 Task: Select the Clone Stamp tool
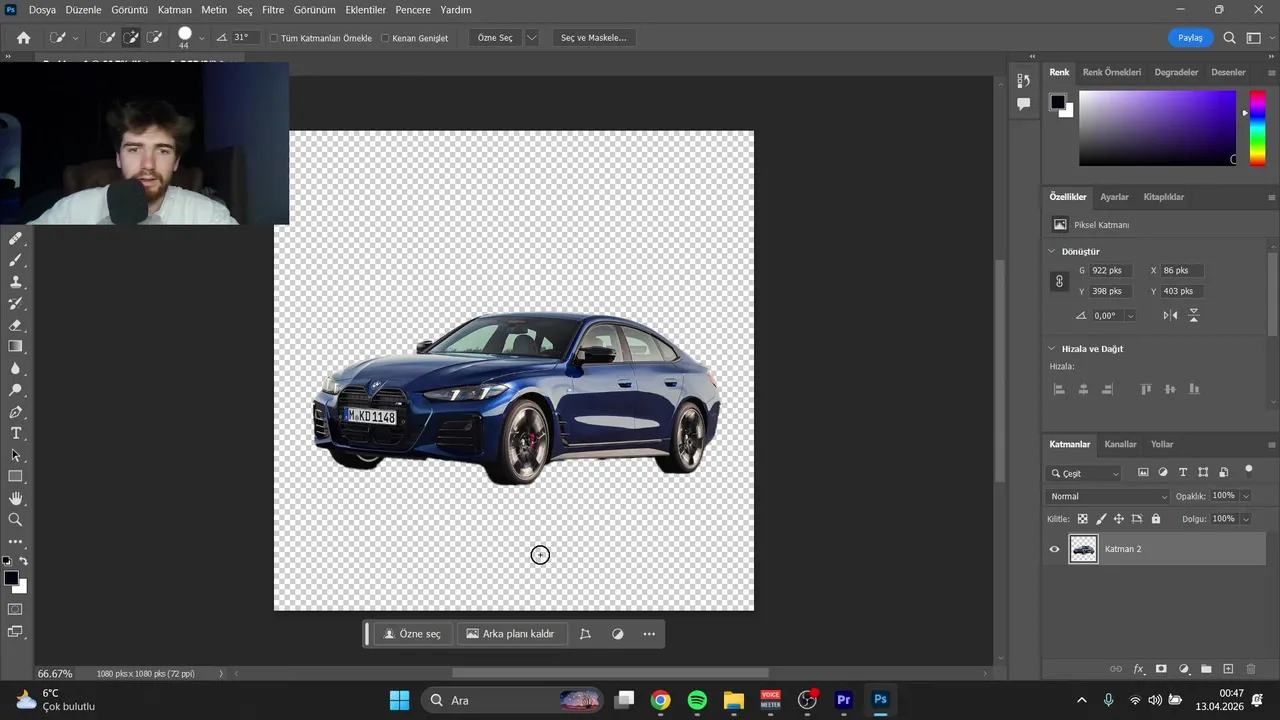pyautogui.click(x=16, y=282)
